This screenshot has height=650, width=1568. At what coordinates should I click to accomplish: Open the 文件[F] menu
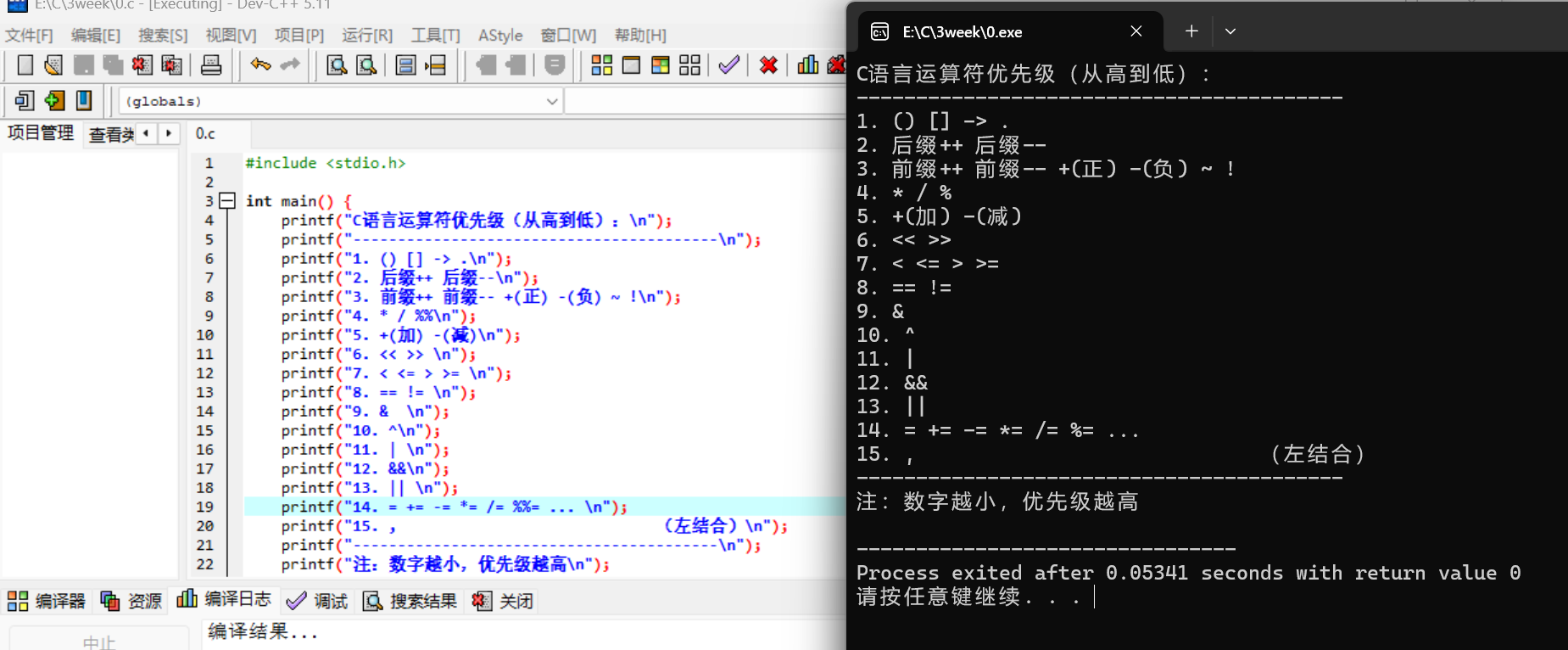click(x=29, y=36)
